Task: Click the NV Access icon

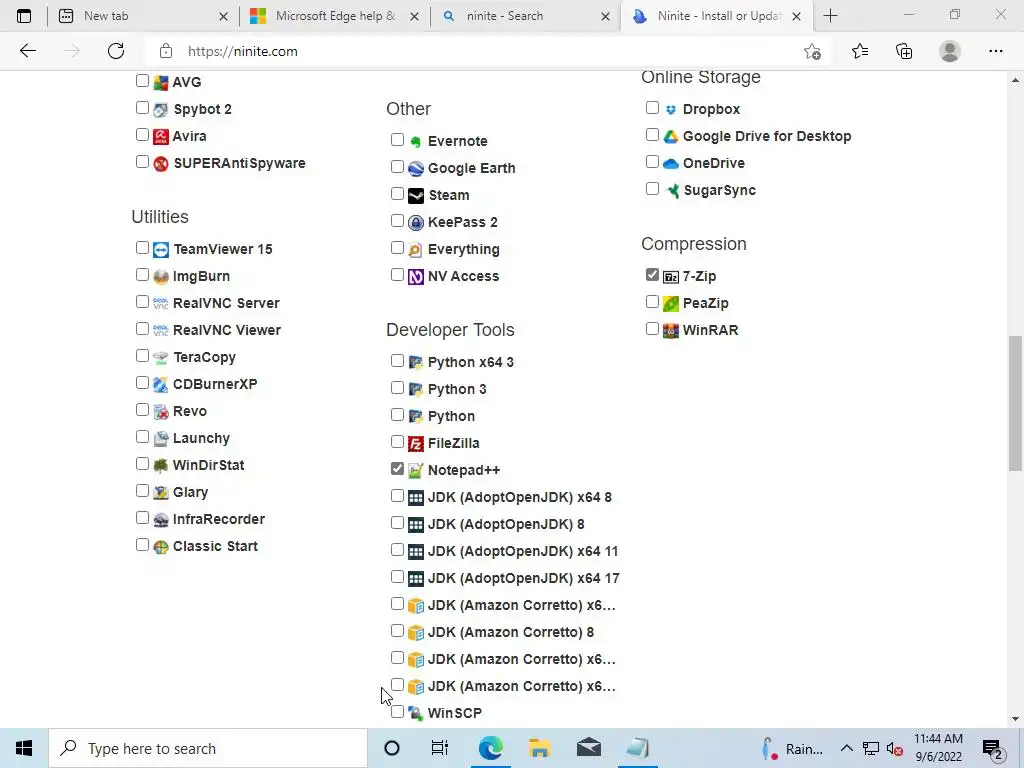Action: click(x=416, y=277)
